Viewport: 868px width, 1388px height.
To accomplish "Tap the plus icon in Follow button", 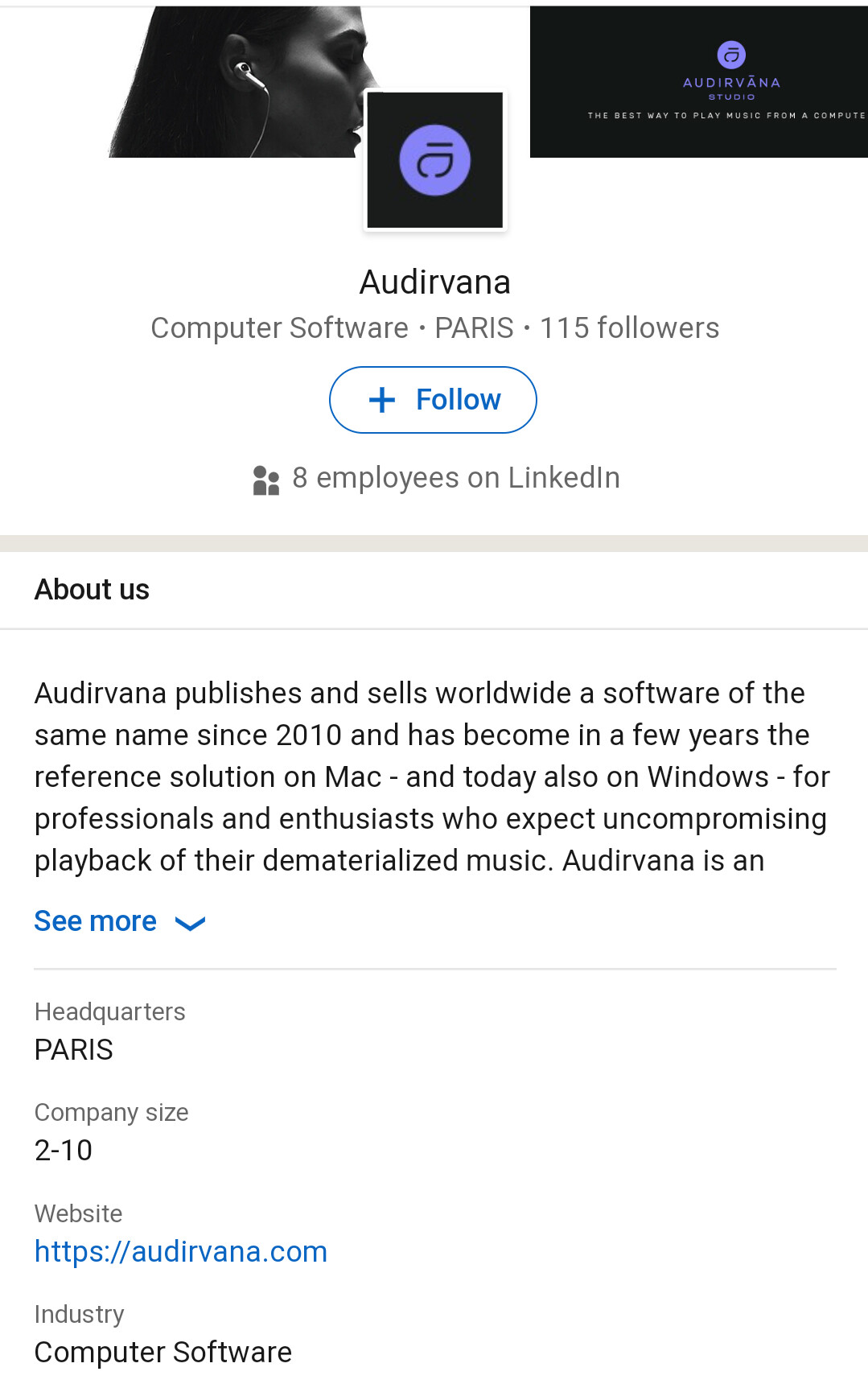I will [x=382, y=400].
